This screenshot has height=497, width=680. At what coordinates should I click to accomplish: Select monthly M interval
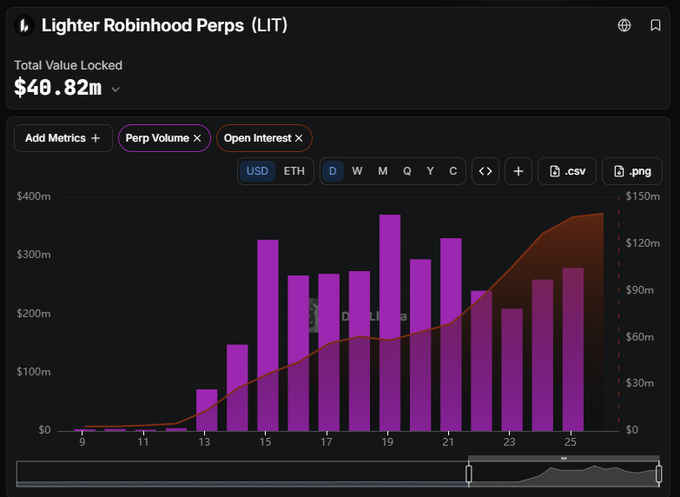(x=382, y=171)
